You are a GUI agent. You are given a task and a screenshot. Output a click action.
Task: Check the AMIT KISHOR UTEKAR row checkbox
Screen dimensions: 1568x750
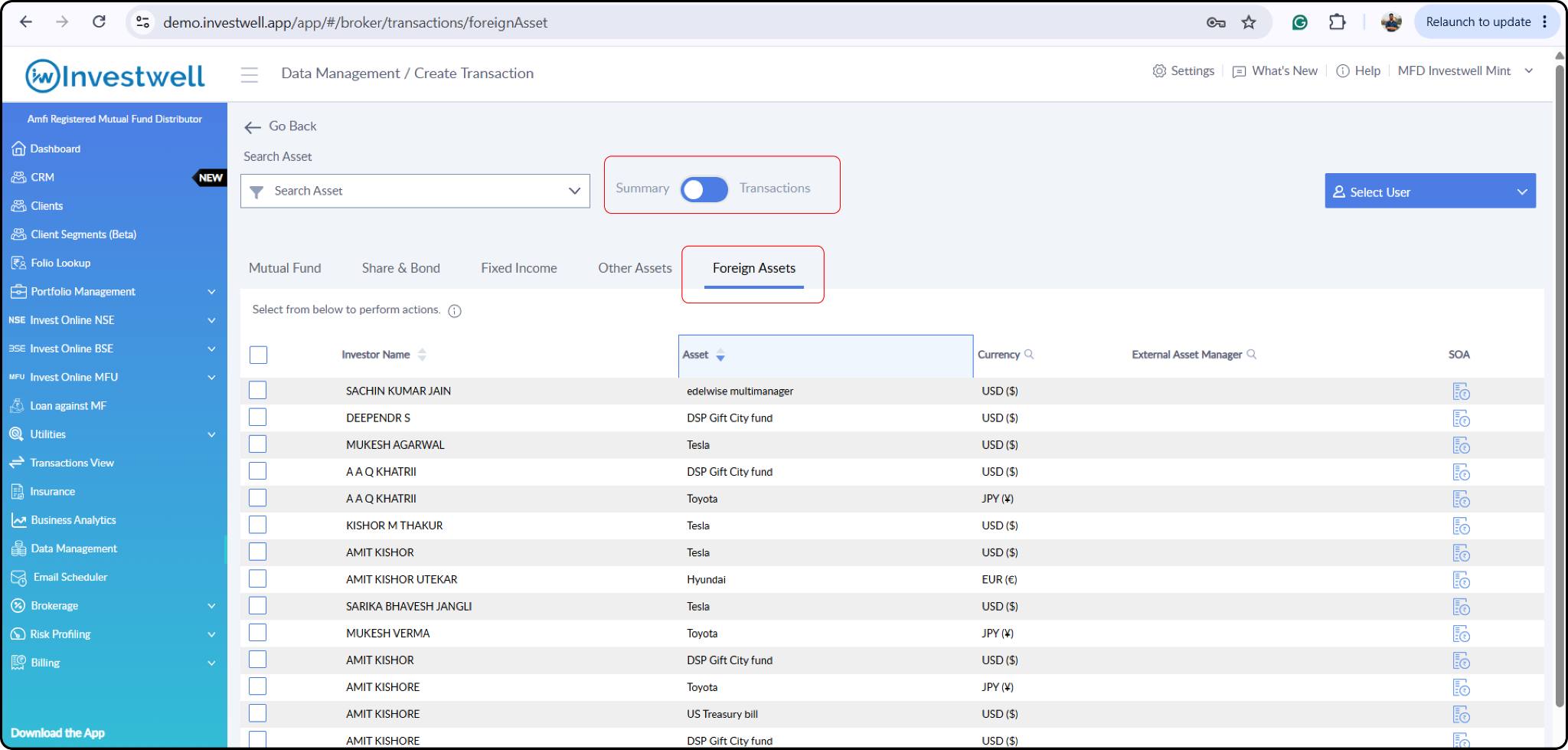pyautogui.click(x=258, y=578)
